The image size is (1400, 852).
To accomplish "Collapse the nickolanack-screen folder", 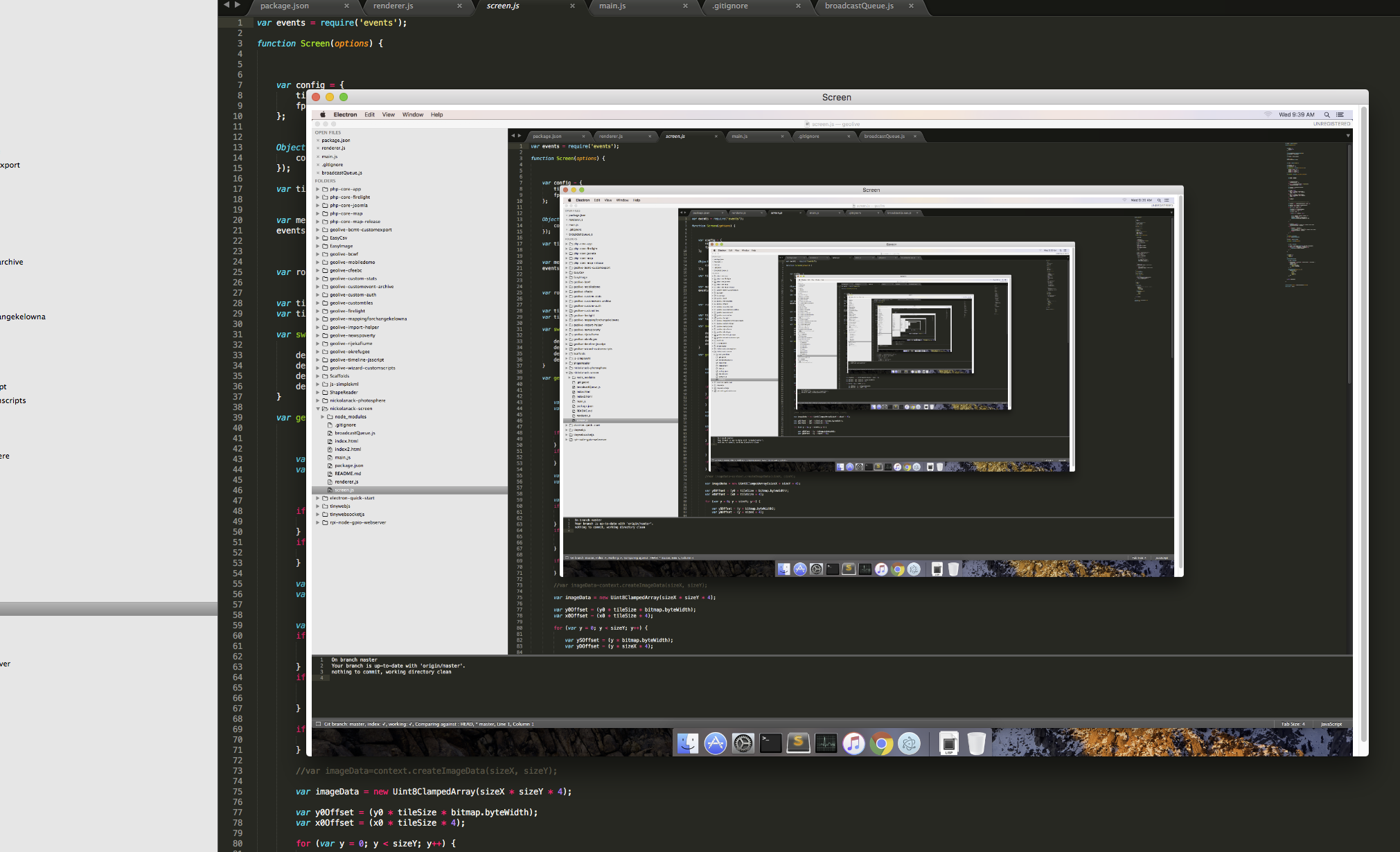I will [318, 409].
